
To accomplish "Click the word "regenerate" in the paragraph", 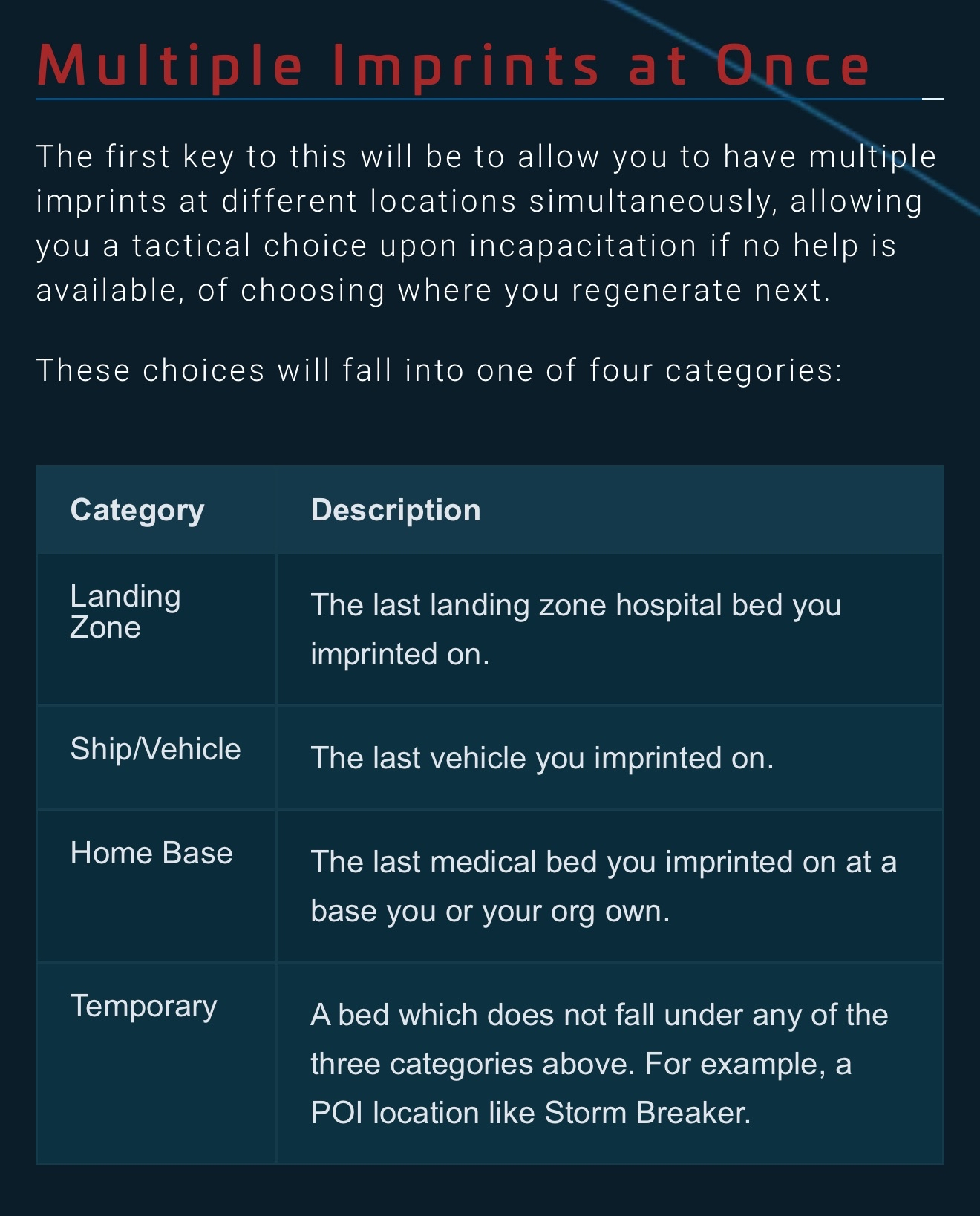I will (x=656, y=290).
